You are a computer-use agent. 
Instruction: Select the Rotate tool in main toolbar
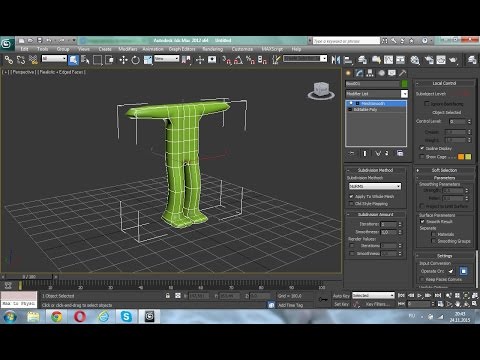click(135, 60)
